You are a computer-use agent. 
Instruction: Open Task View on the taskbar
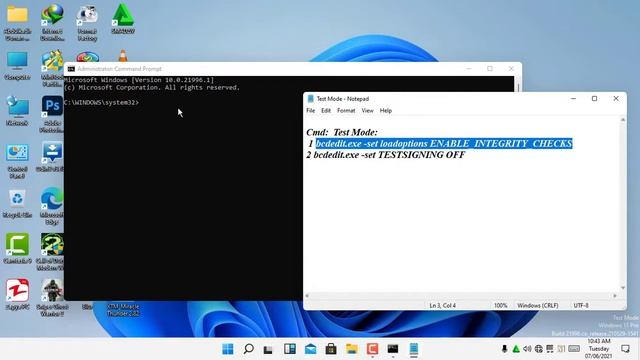coord(268,349)
